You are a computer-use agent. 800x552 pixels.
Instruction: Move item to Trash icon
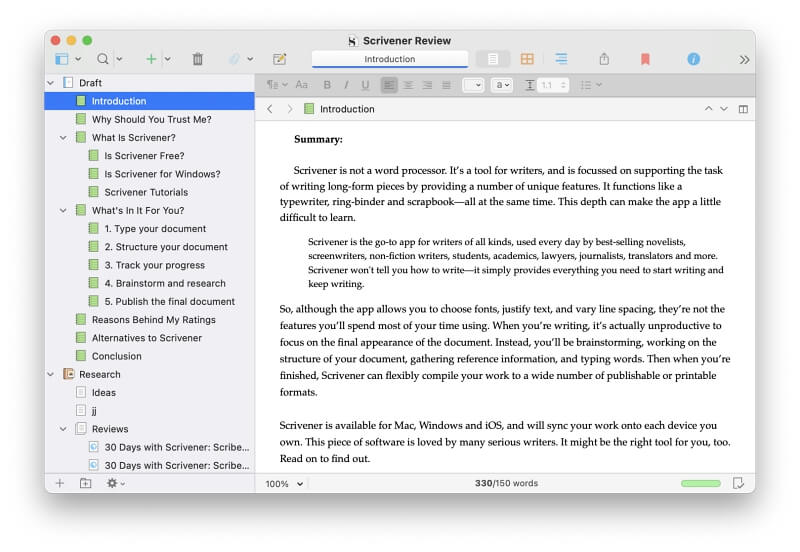(x=197, y=59)
